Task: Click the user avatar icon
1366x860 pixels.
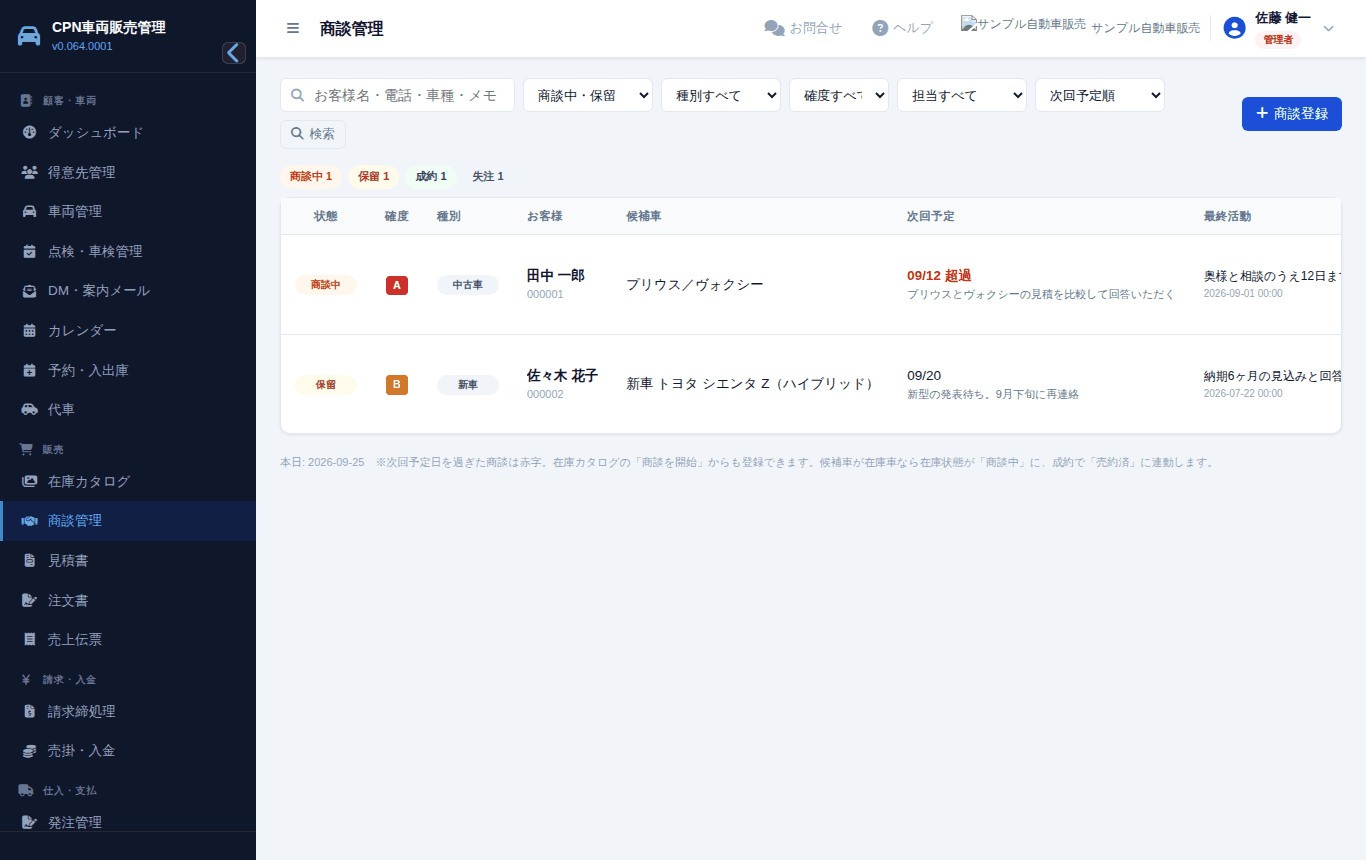Action: (x=1234, y=28)
